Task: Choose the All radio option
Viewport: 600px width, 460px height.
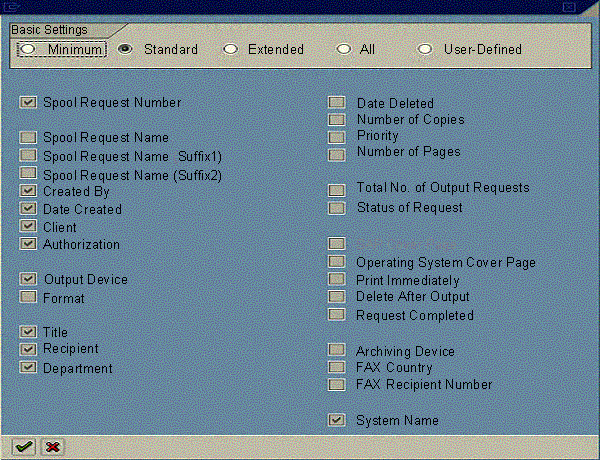Action: pyautogui.click(x=343, y=49)
